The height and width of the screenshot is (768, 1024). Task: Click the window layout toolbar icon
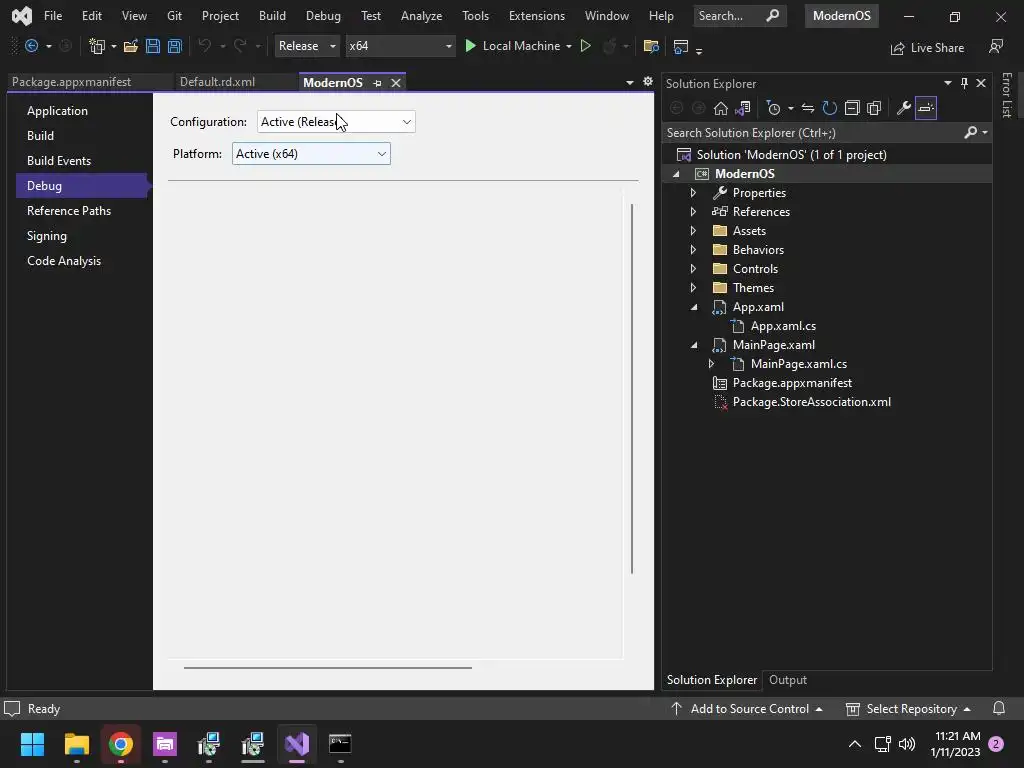(x=680, y=46)
